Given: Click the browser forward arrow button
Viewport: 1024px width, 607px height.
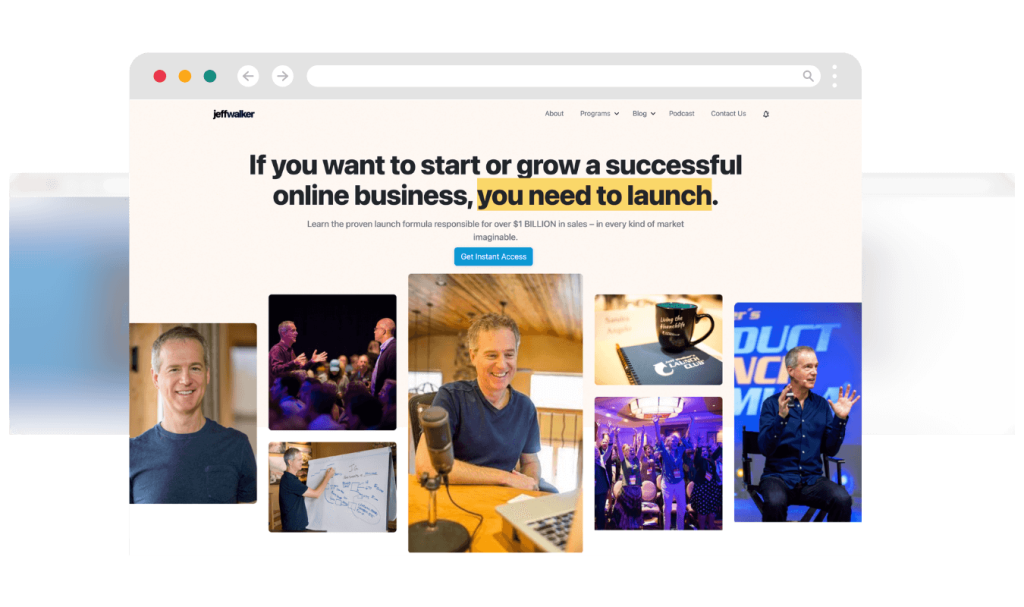Looking at the screenshot, I should 282,76.
